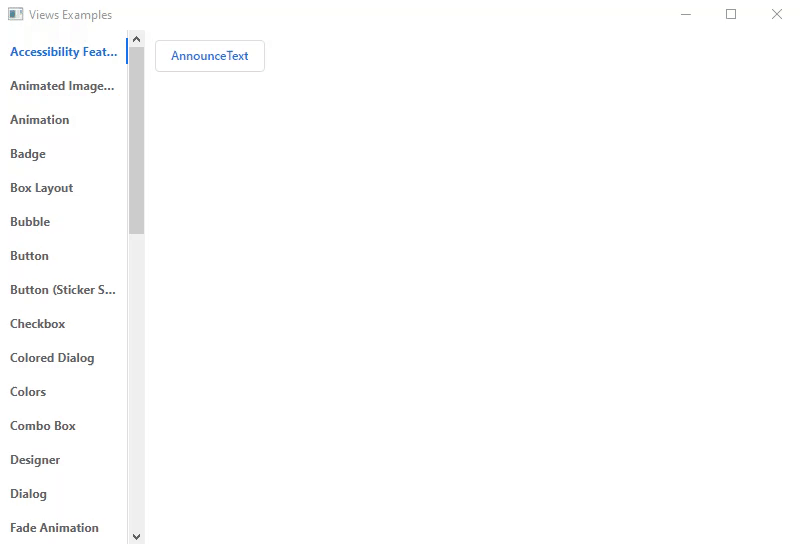The image size is (800, 544).
Task: Click the AnnounceText button
Action: pyautogui.click(x=210, y=56)
